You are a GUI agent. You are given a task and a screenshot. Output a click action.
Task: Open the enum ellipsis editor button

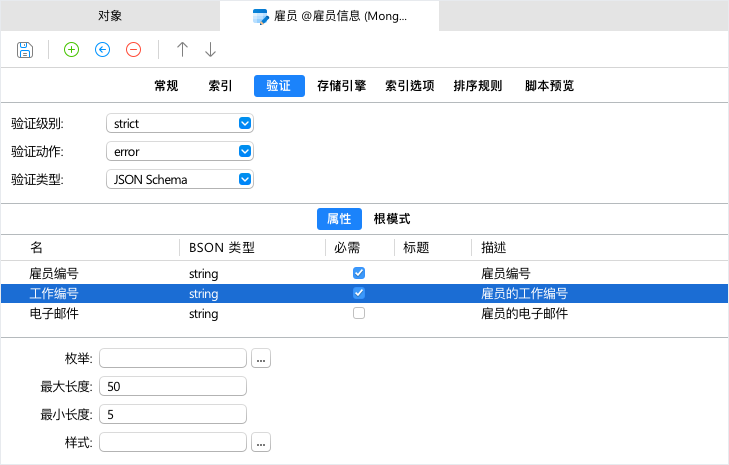tap(261, 358)
